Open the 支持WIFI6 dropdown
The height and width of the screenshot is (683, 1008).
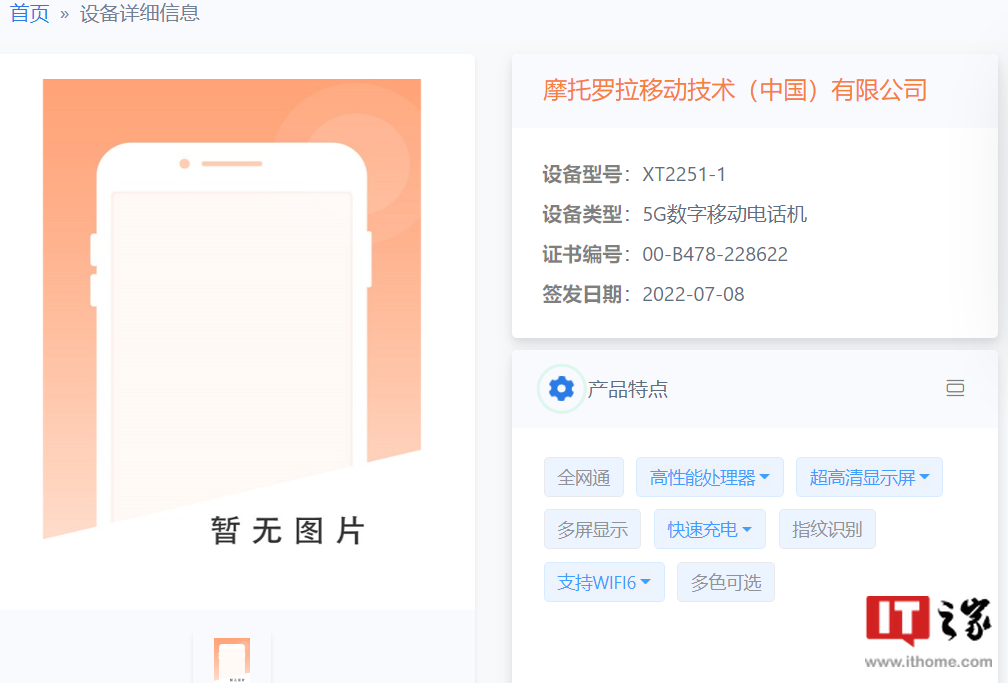(604, 582)
